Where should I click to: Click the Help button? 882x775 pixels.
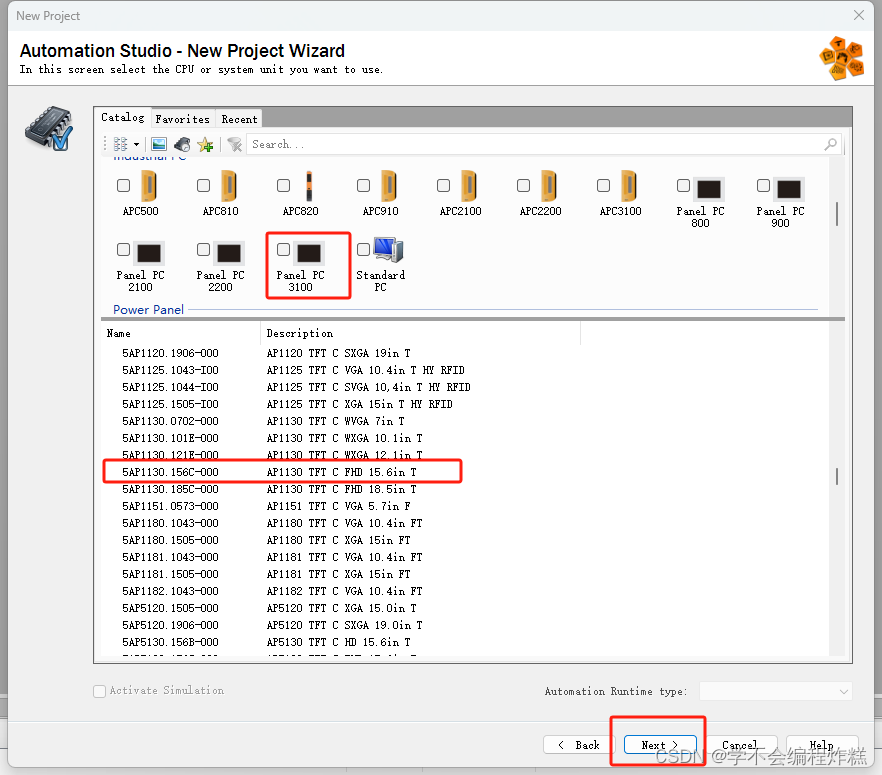[822, 745]
